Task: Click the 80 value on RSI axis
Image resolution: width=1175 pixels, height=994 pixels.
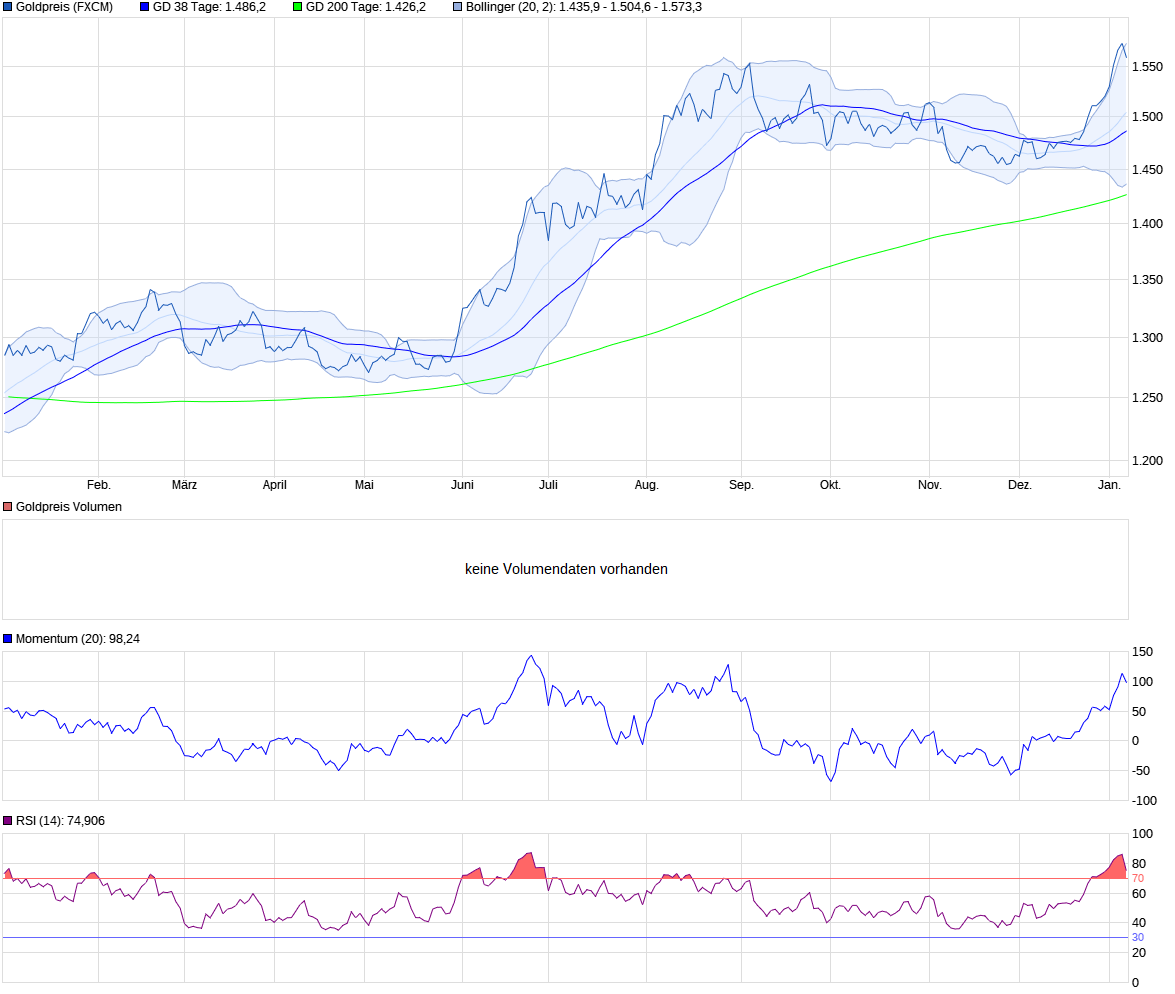Action: pos(1139,864)
